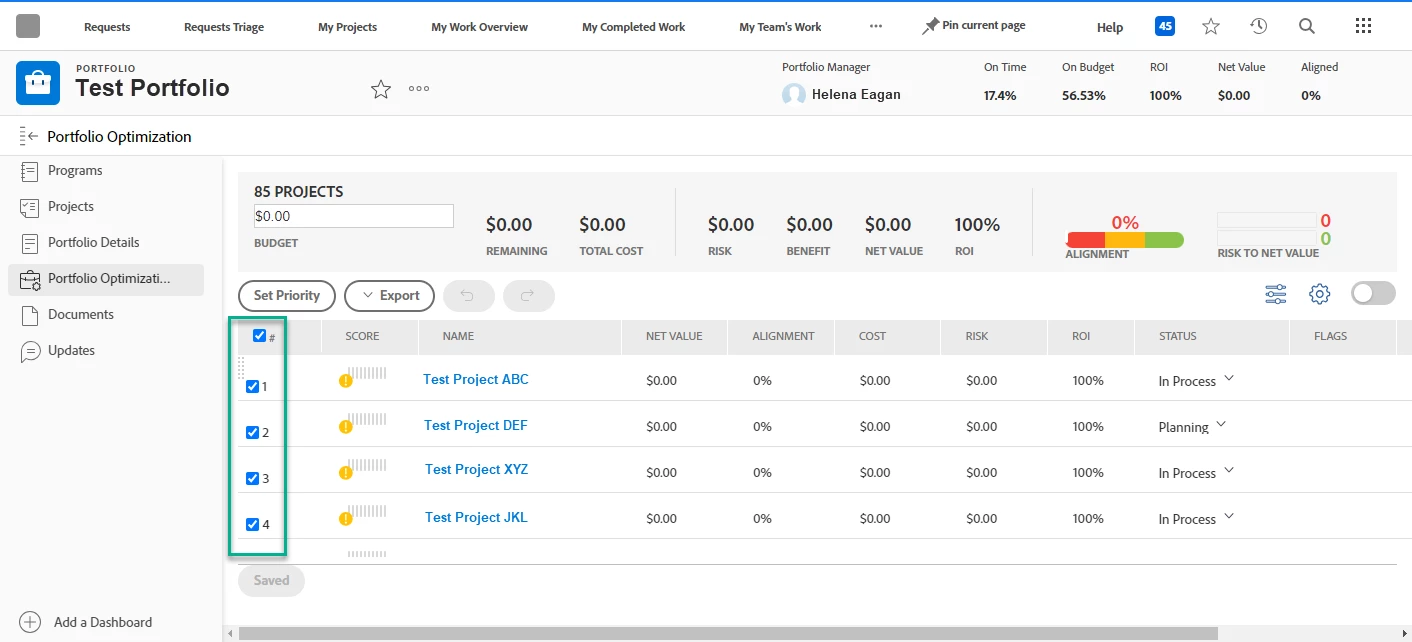Click the Budget input field

coord(354,216)
